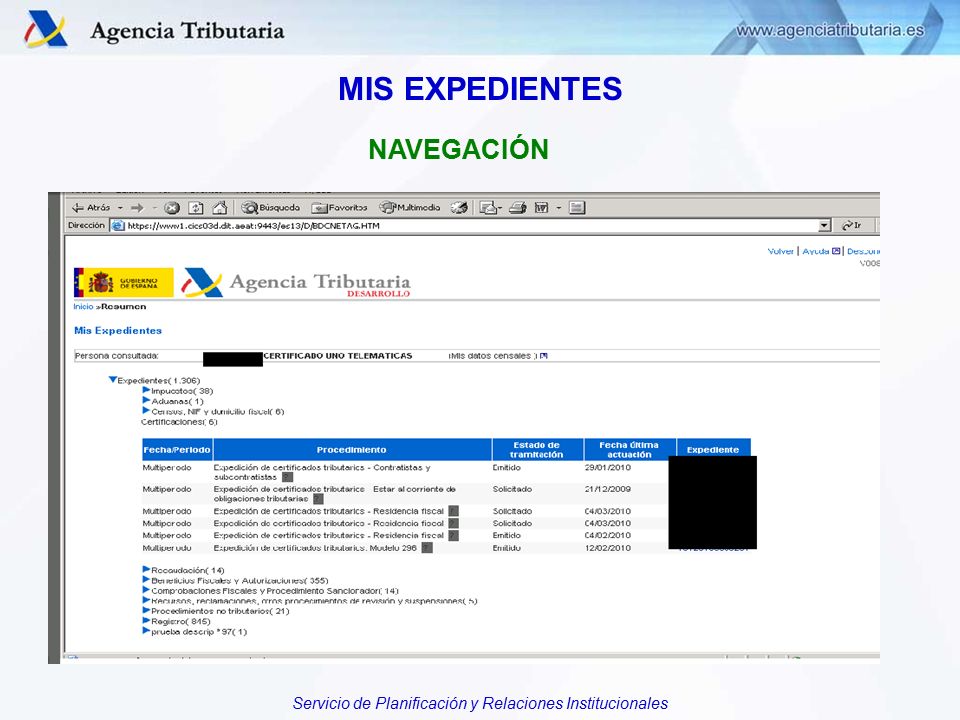The image size is (960, 720).
Task: Click the Atrás back button
Action: 91,208
